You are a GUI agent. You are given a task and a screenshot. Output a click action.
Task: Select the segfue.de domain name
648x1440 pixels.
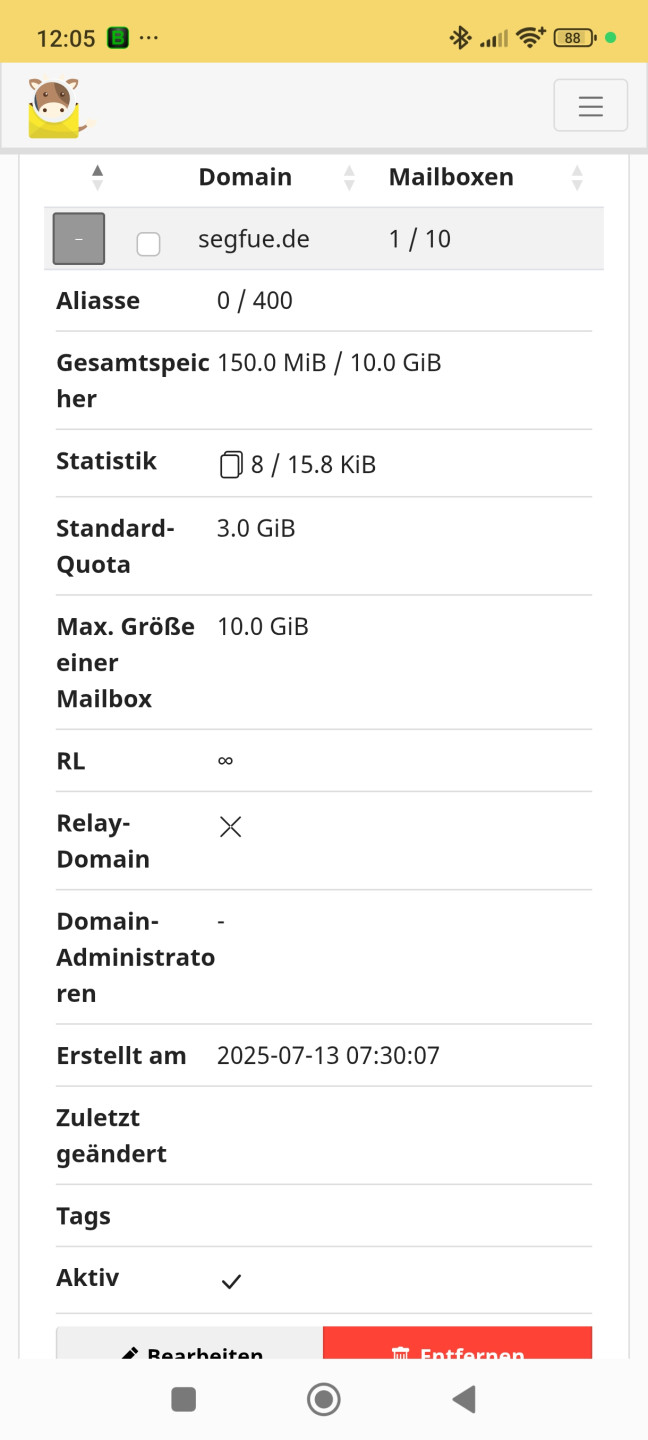[x=254, y=239]
